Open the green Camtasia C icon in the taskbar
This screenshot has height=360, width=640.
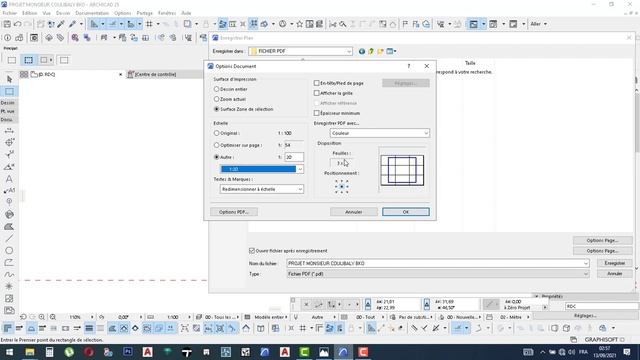[304, 352]
